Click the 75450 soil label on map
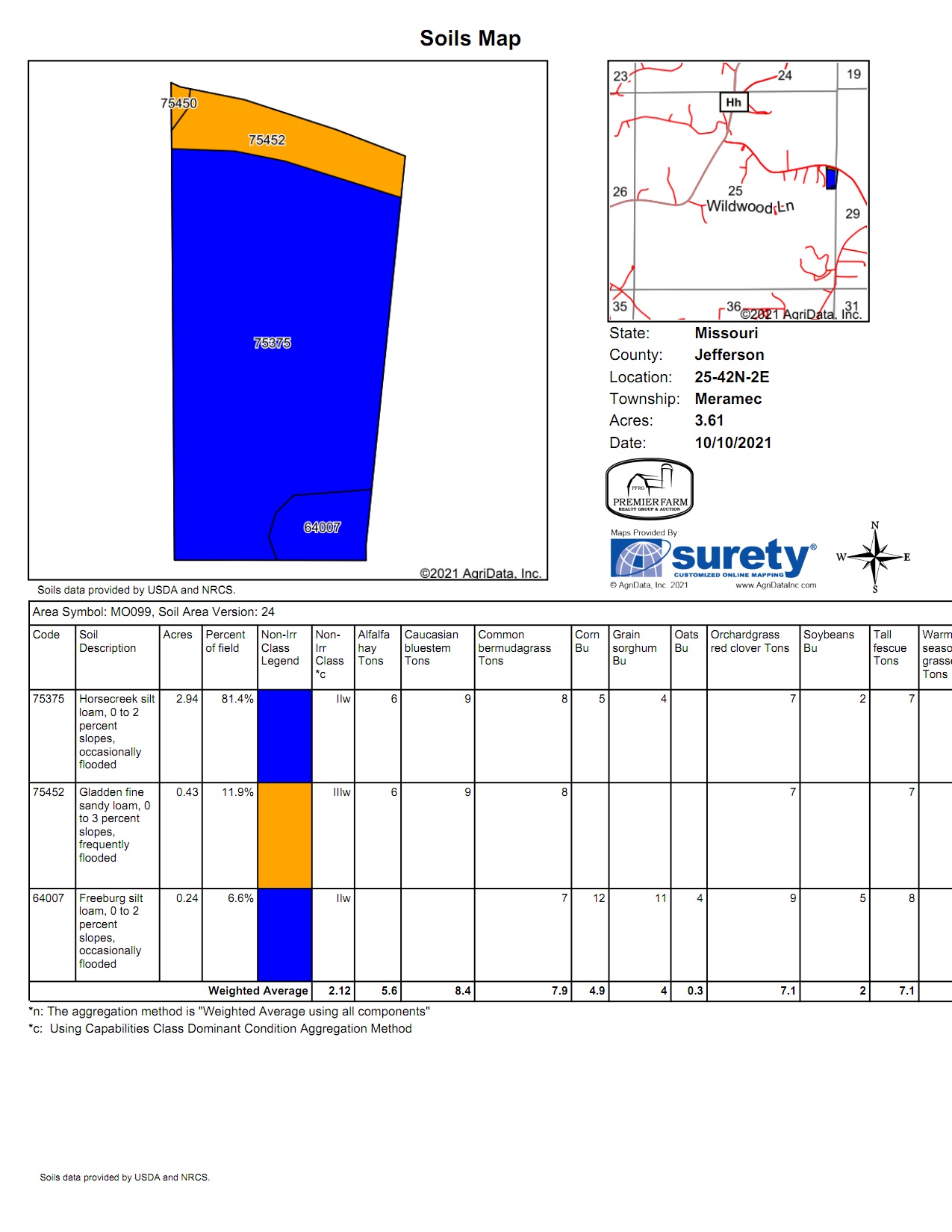 (178, 104)
